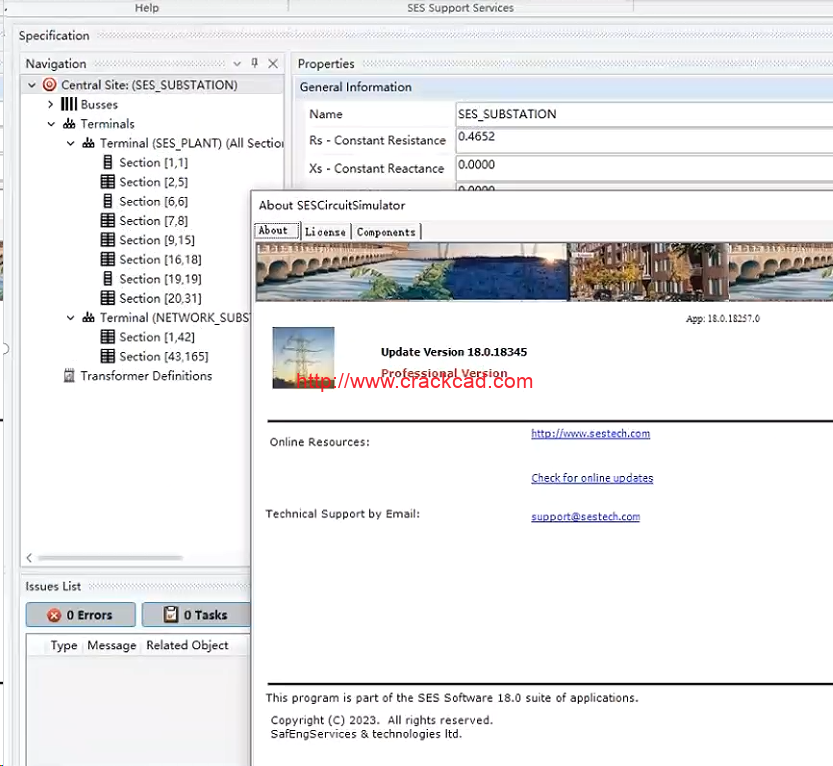This screenshot has width=833, height=766.
Task: Click the Related Object column header
Action: click(x=187, y=645)
